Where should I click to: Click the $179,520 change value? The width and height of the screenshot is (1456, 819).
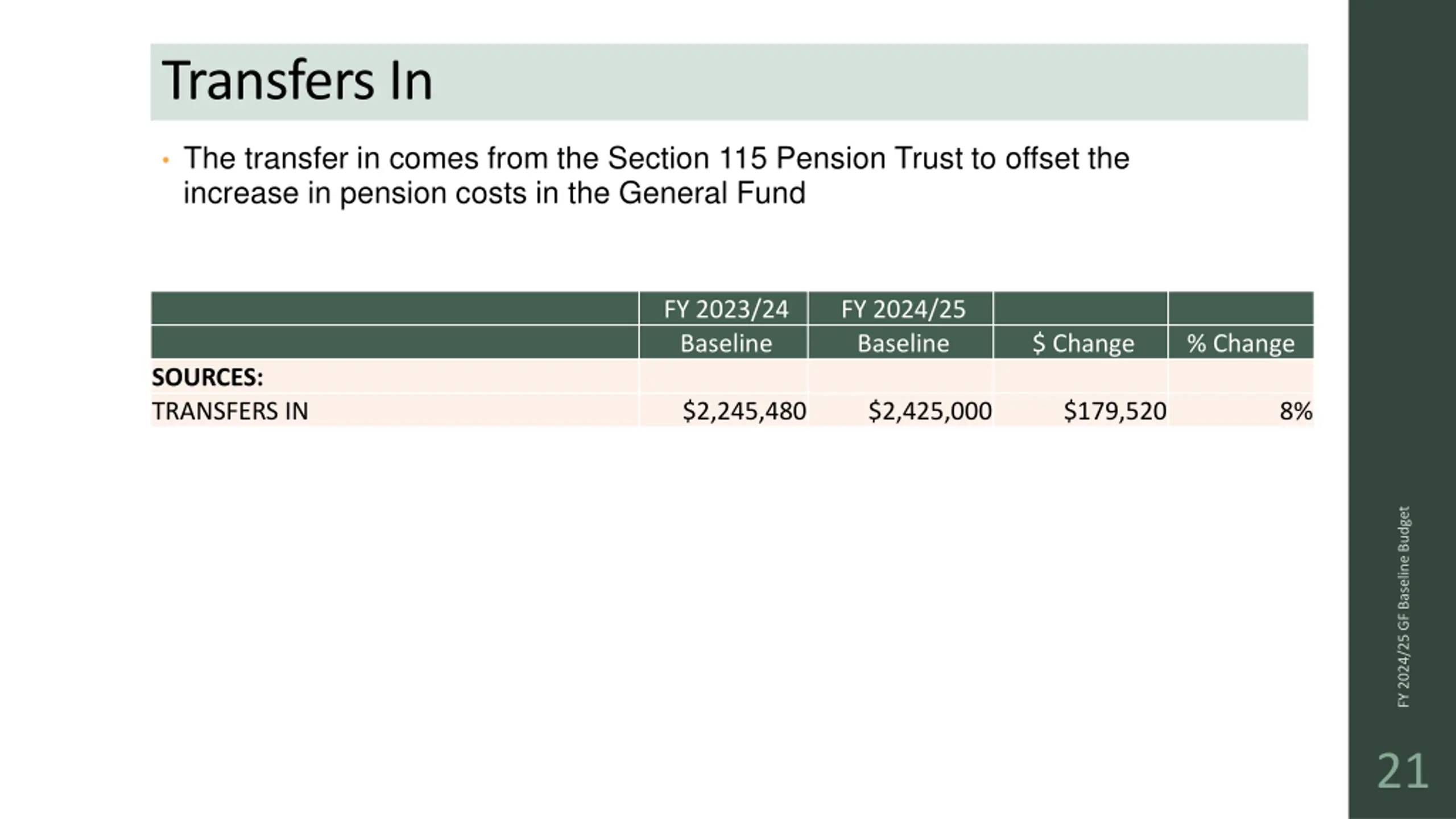[x=1115, y=411]
